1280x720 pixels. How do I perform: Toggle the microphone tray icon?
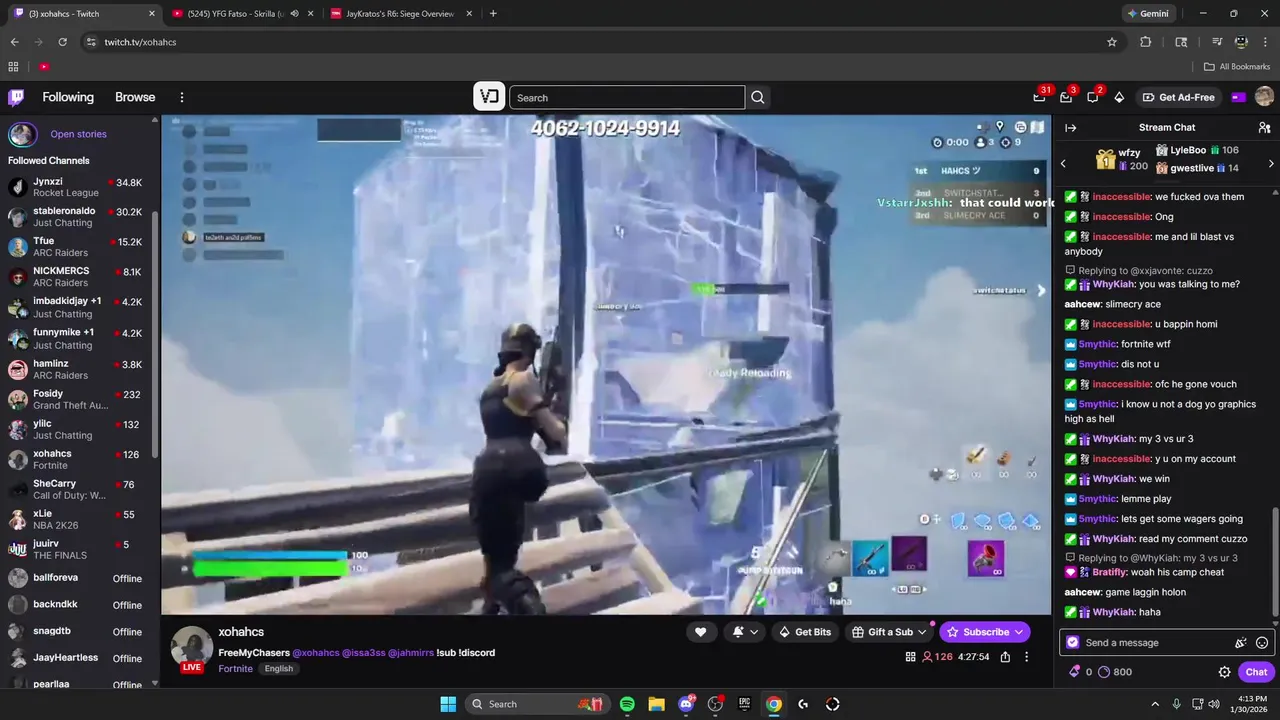(1176, 704)
